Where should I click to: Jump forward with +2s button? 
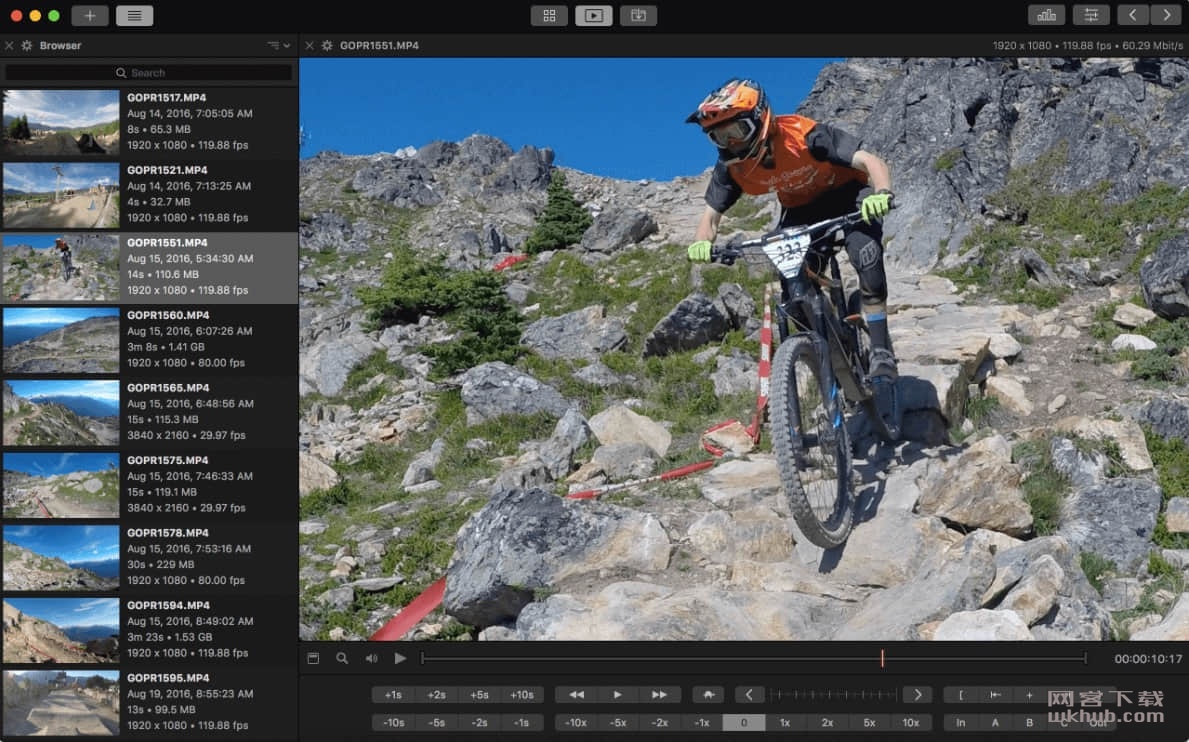(436, 694)
